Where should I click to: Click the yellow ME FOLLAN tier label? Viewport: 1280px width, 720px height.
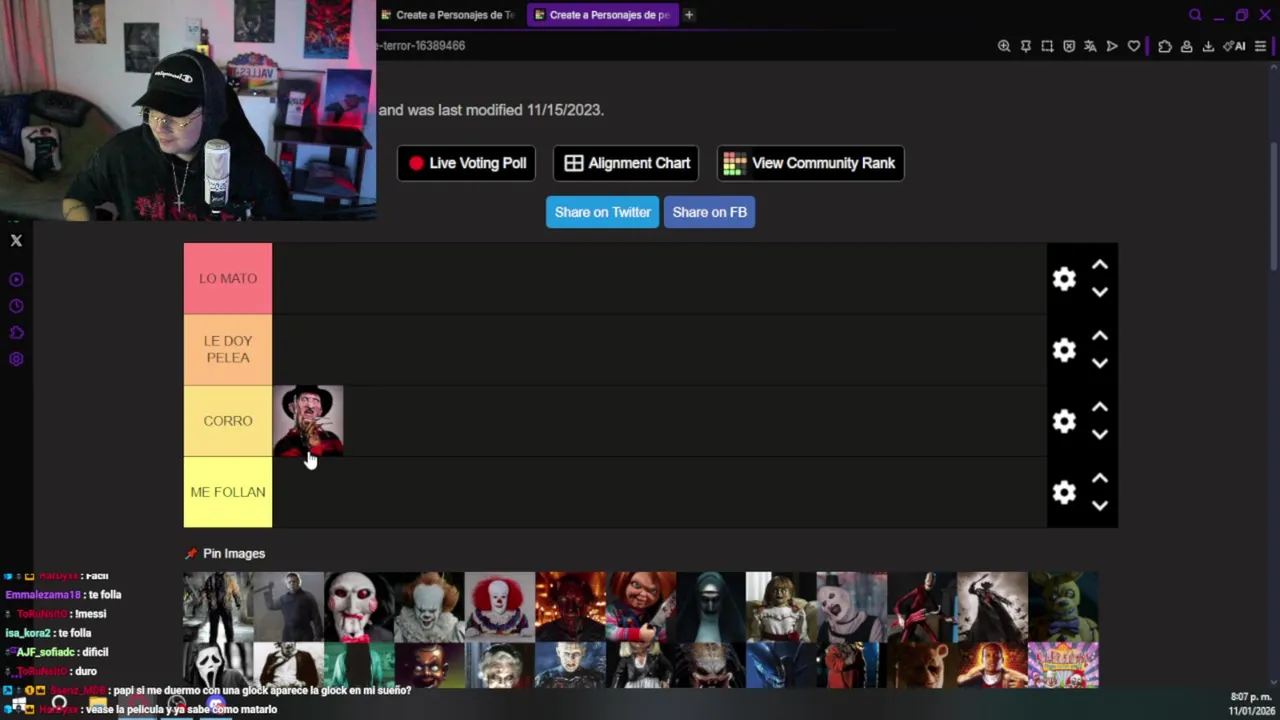tap(228, 492)
